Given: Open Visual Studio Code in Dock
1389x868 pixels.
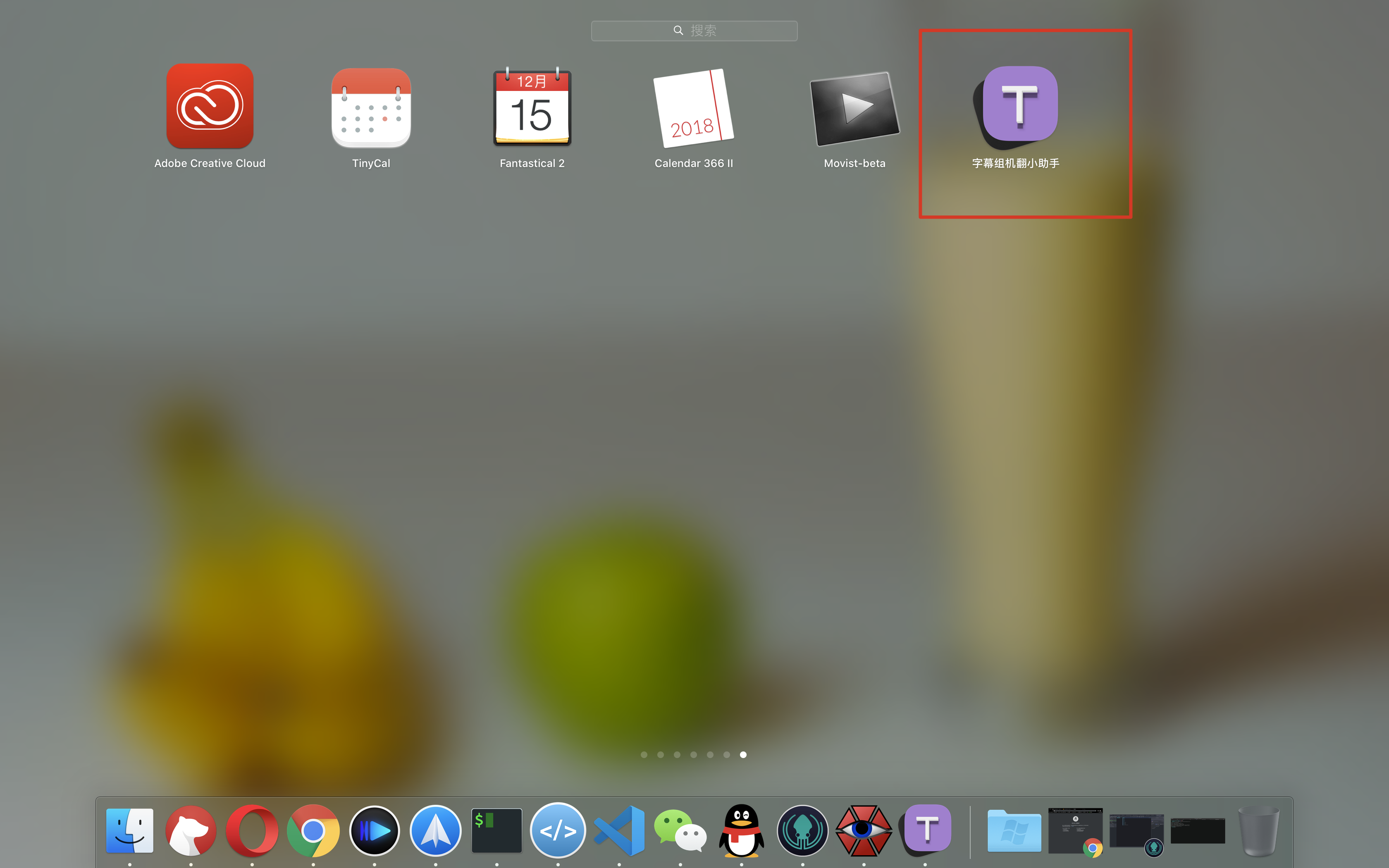Looking at the screenshot, I should tap(619, 831).
